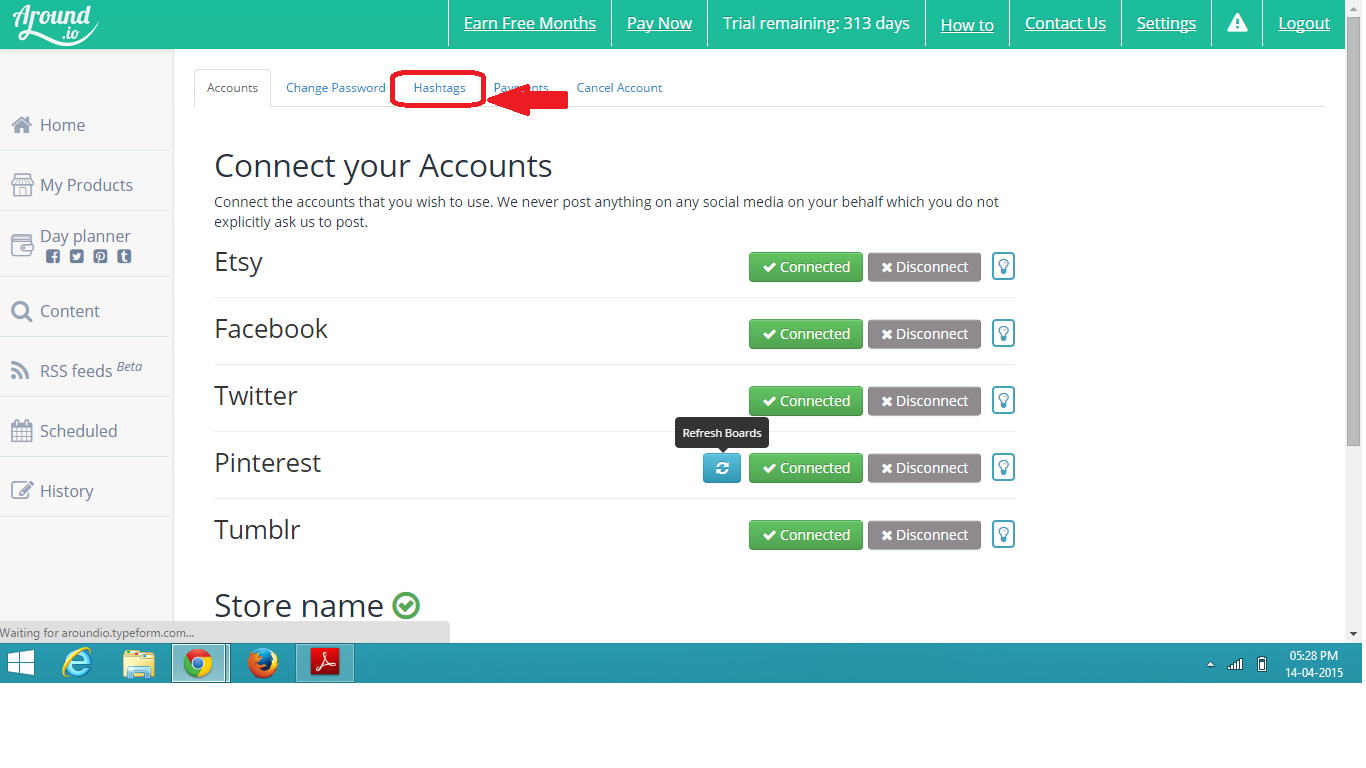The image size is (1366, 768).
Task: Click Pinterest icon under Day planner
Action: pyautogui.click(x=100, y=257)
